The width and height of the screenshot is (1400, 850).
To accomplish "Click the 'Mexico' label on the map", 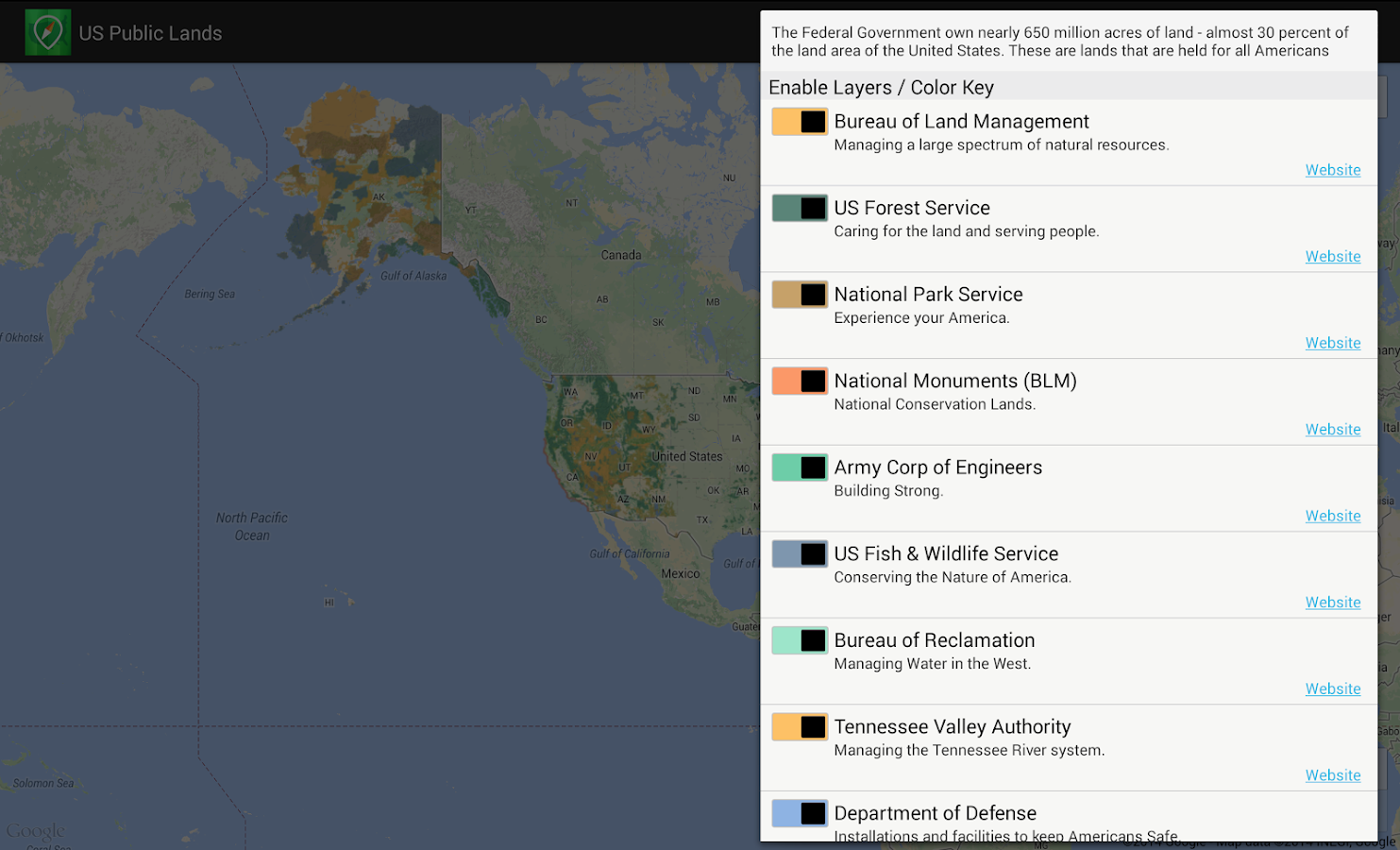I will [681, 573].
